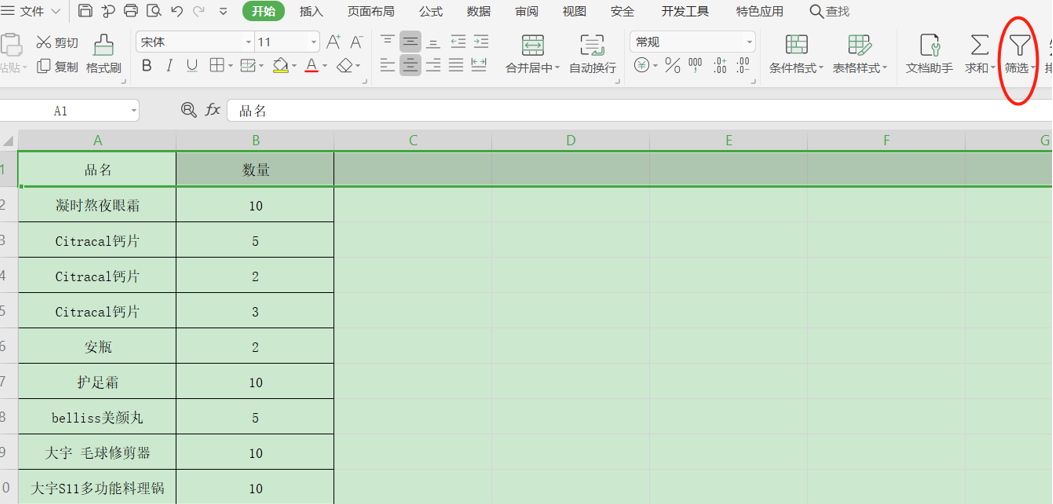Click the select-all corner triangle
1053x504 pixels.
[8, 141]
